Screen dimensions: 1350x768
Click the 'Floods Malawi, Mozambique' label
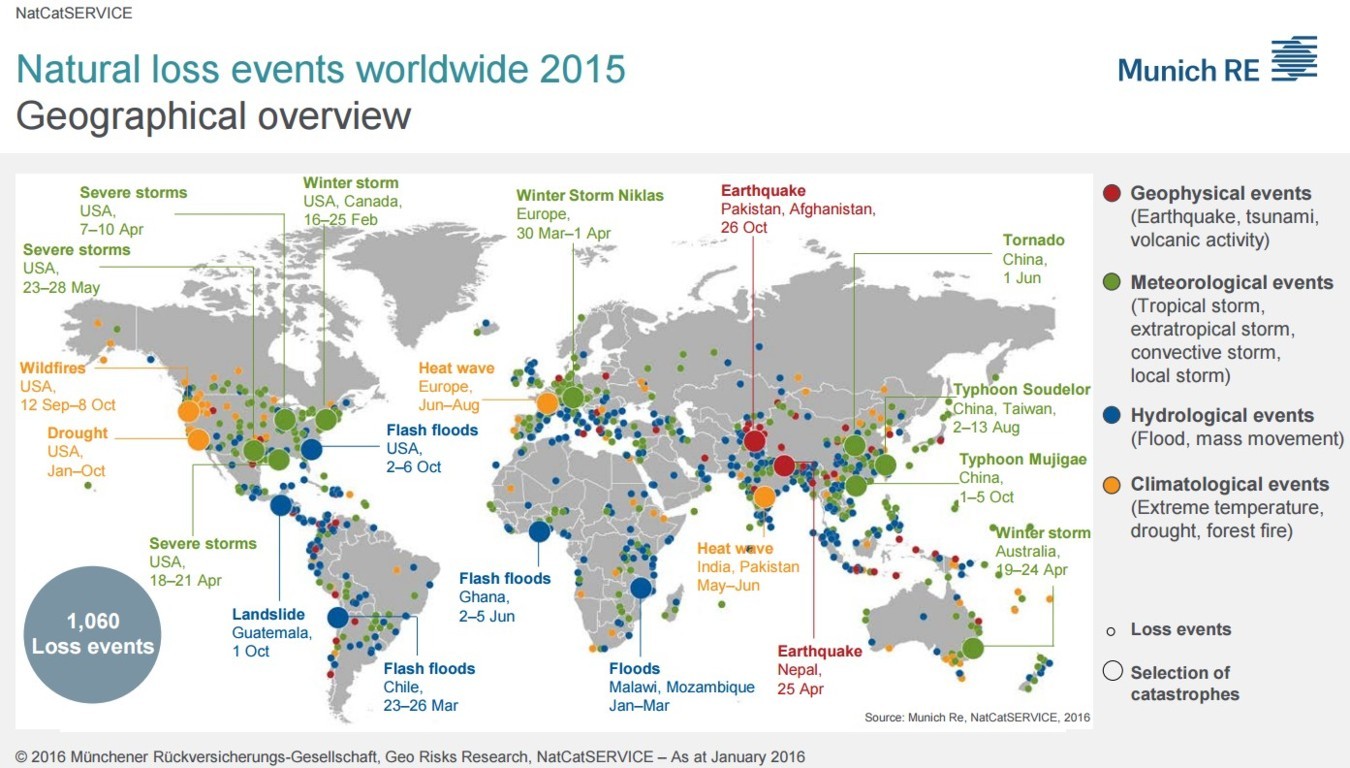(681, 687)
